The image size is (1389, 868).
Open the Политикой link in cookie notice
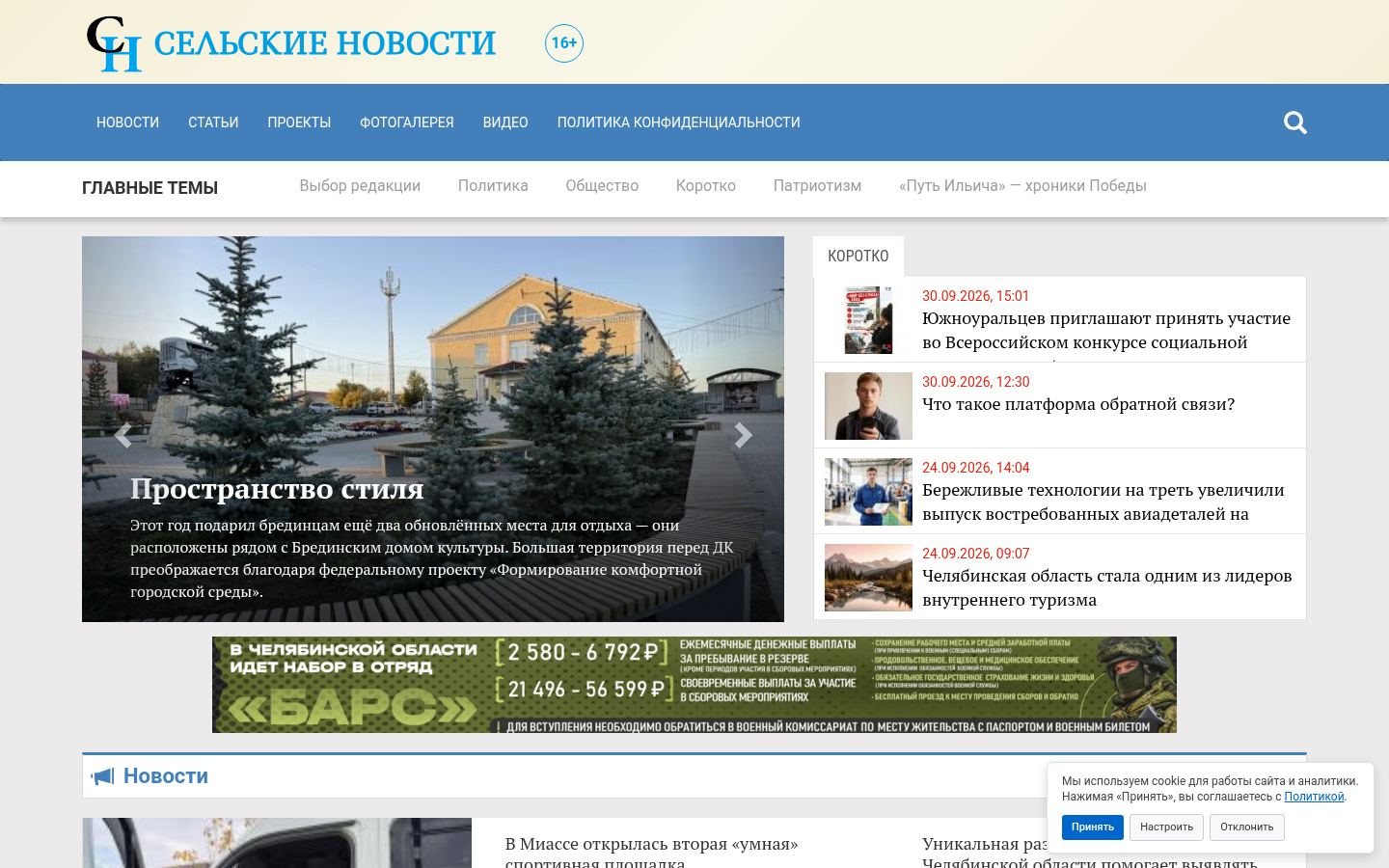[1314, 797]
